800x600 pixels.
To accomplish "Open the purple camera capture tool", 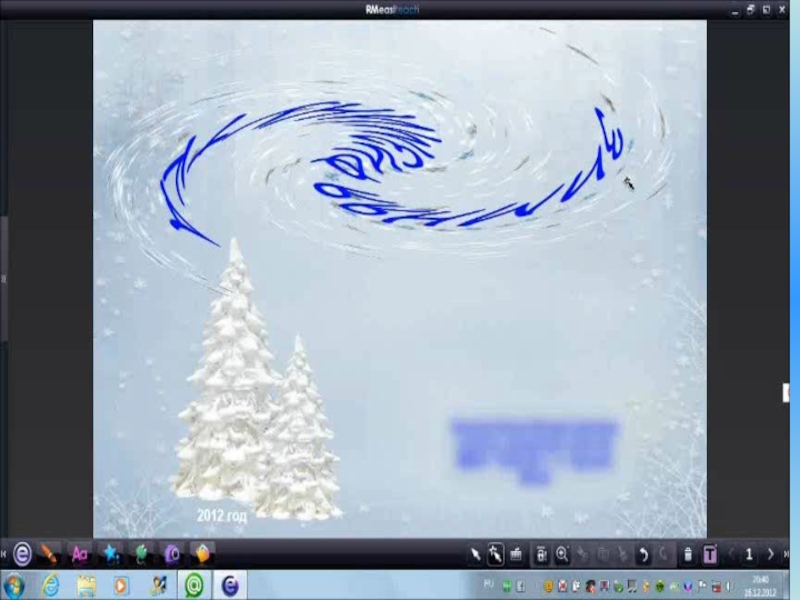I will 172,554.
